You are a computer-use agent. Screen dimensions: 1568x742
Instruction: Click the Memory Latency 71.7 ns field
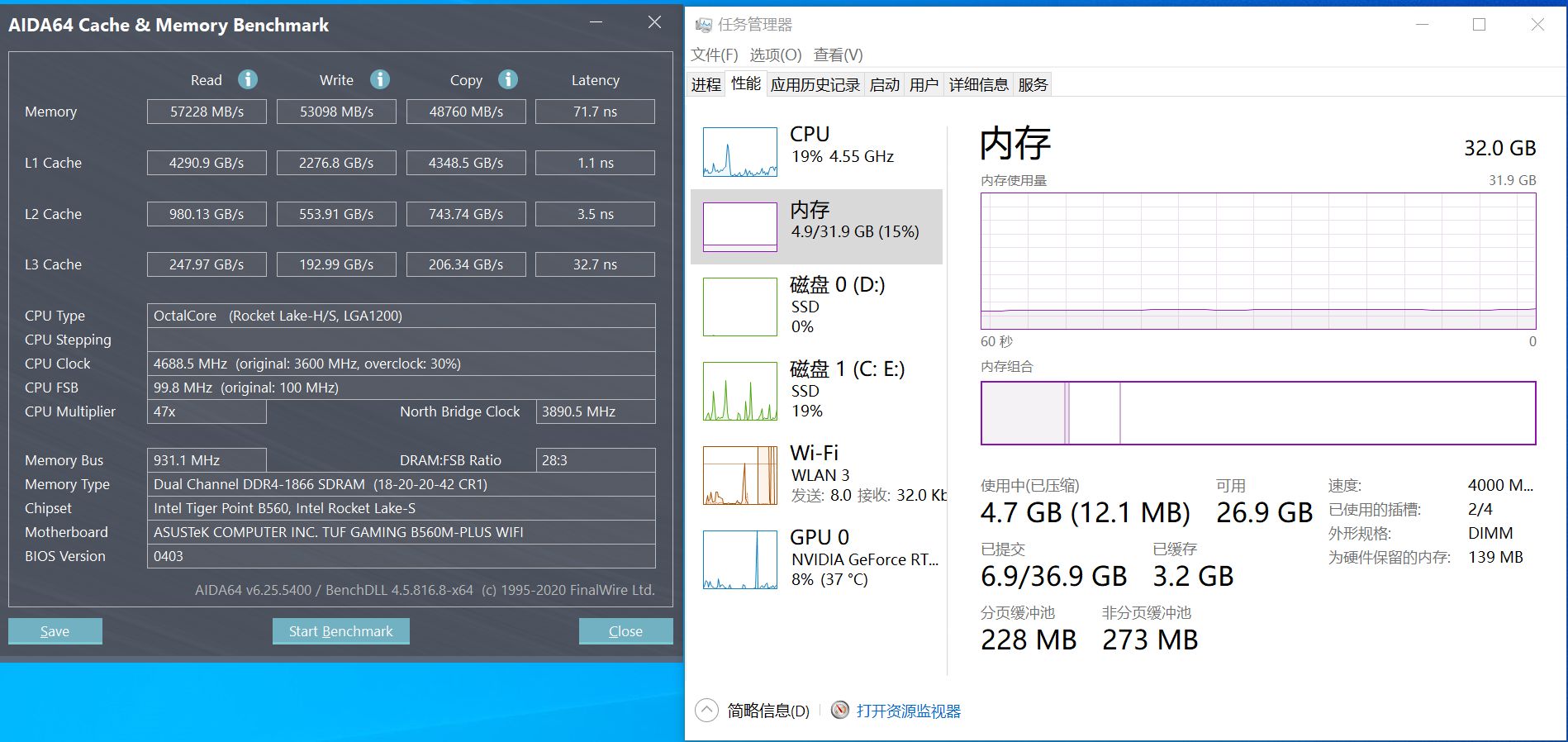pyautogui.click(x=596, y=112)
